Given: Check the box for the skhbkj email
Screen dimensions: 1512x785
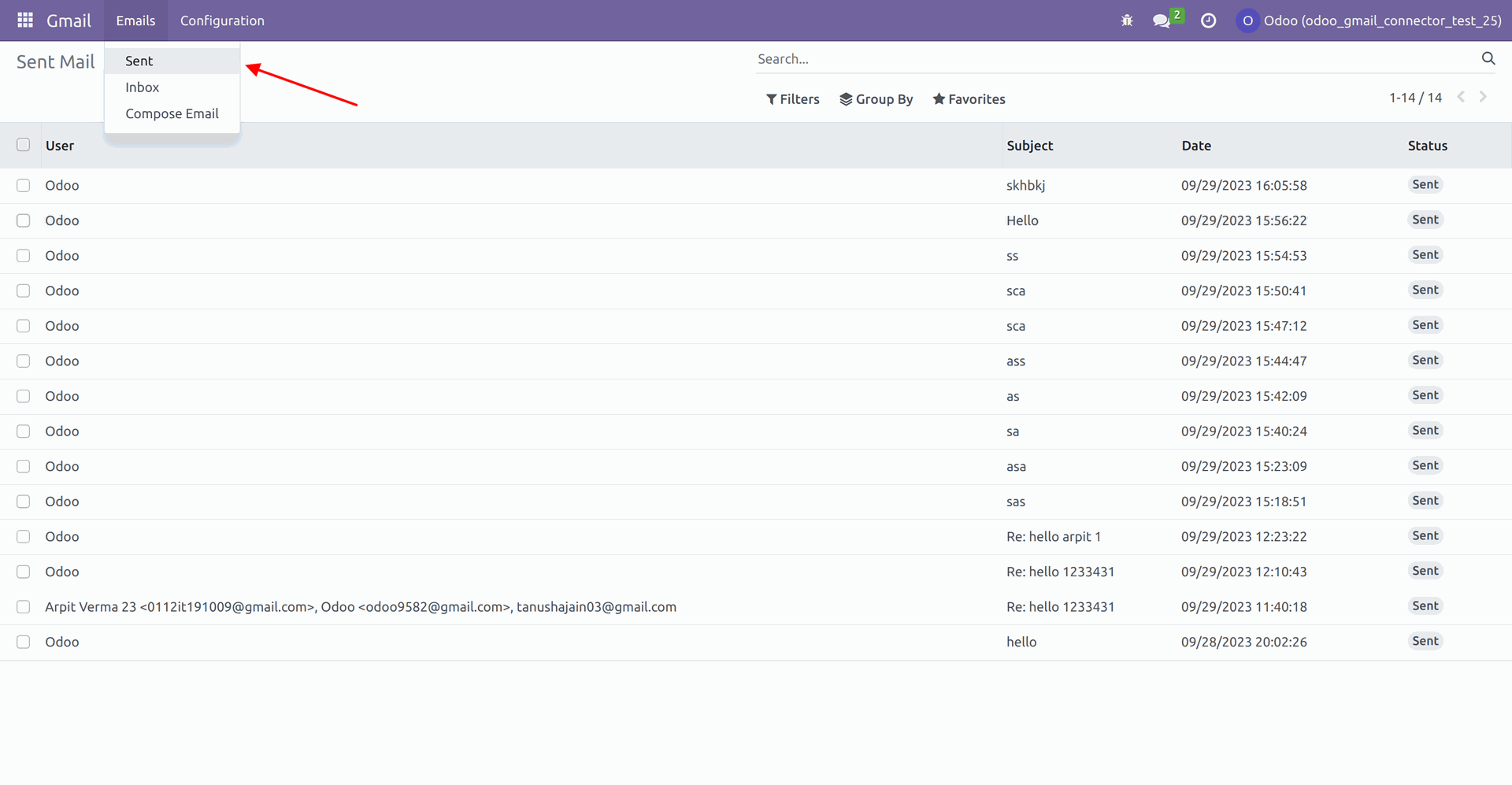Looking at the screenshot, I should tap(24, 186).
